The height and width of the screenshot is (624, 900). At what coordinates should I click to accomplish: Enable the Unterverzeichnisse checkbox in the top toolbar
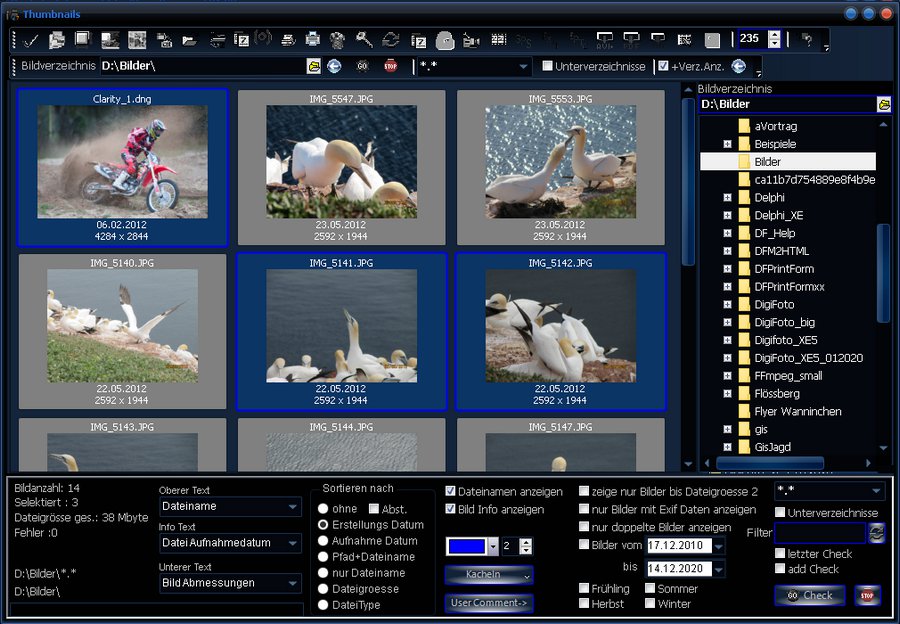click(x=547, y=67)
